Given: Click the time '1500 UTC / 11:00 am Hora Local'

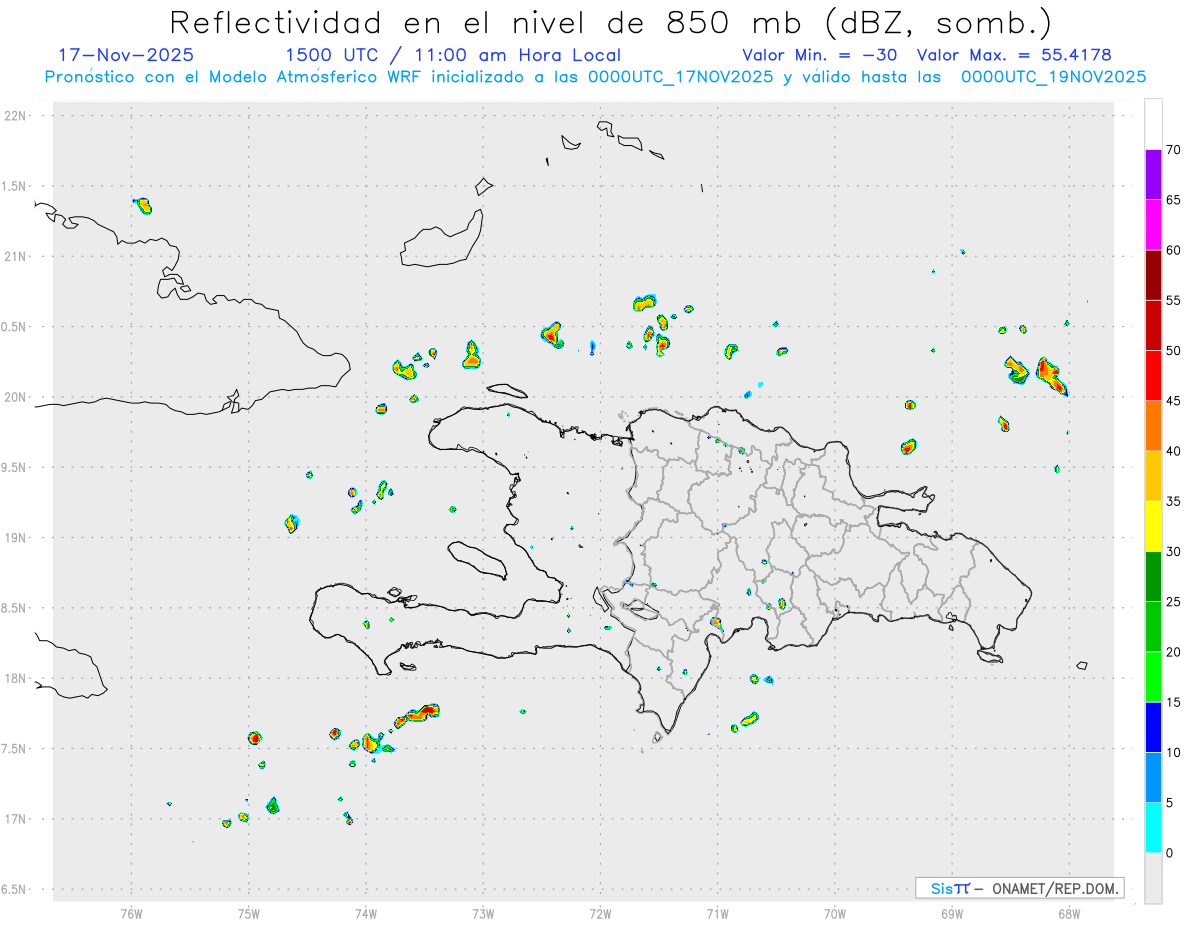Looking at the screenshot, I should pos(453,55).
